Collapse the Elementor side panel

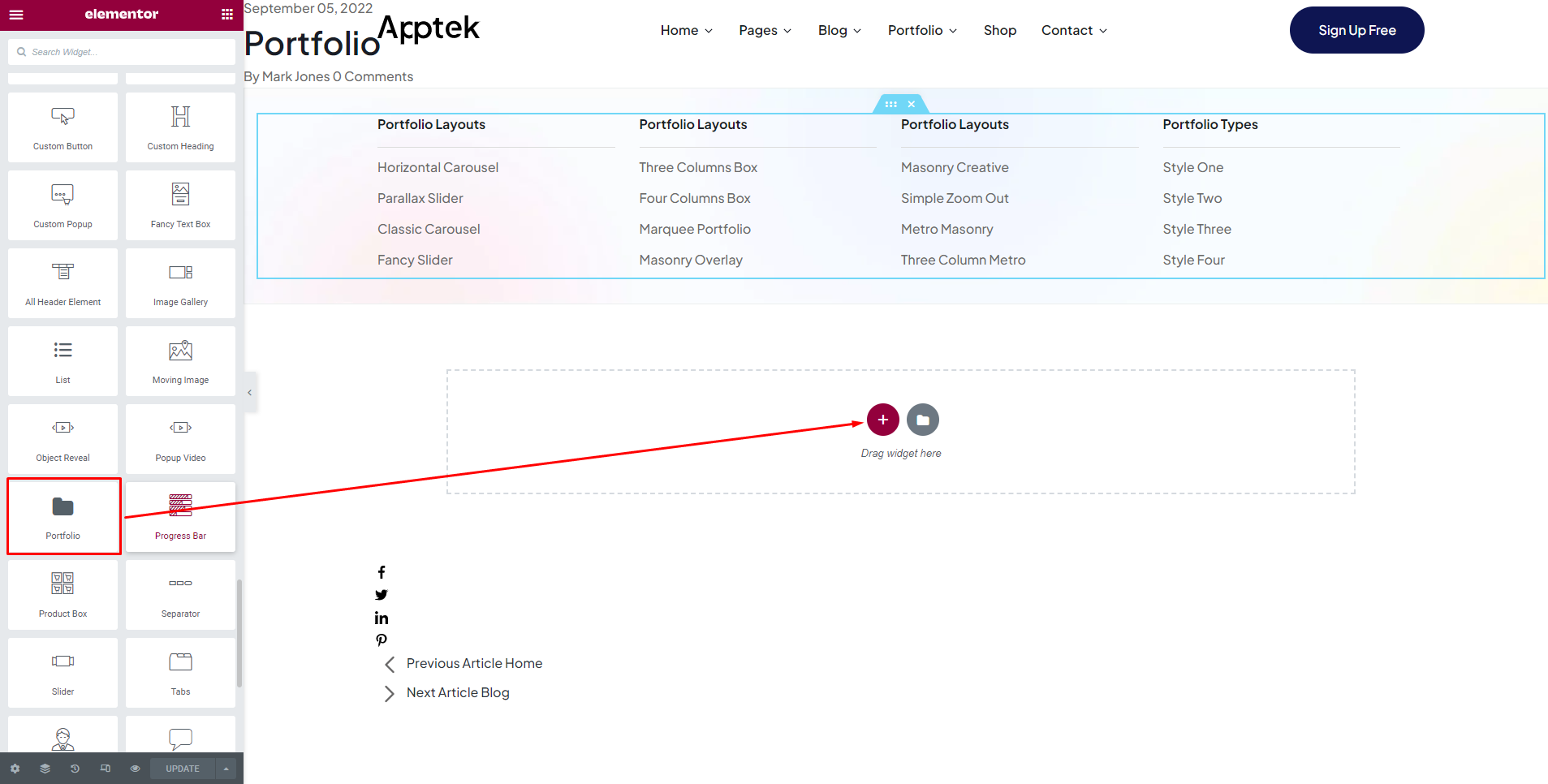pyautogui.click(x=250, y=393)
